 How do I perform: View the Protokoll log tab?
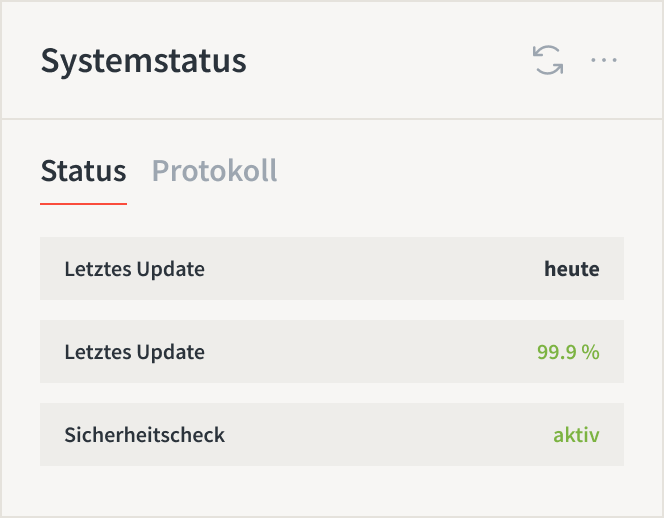214,171
